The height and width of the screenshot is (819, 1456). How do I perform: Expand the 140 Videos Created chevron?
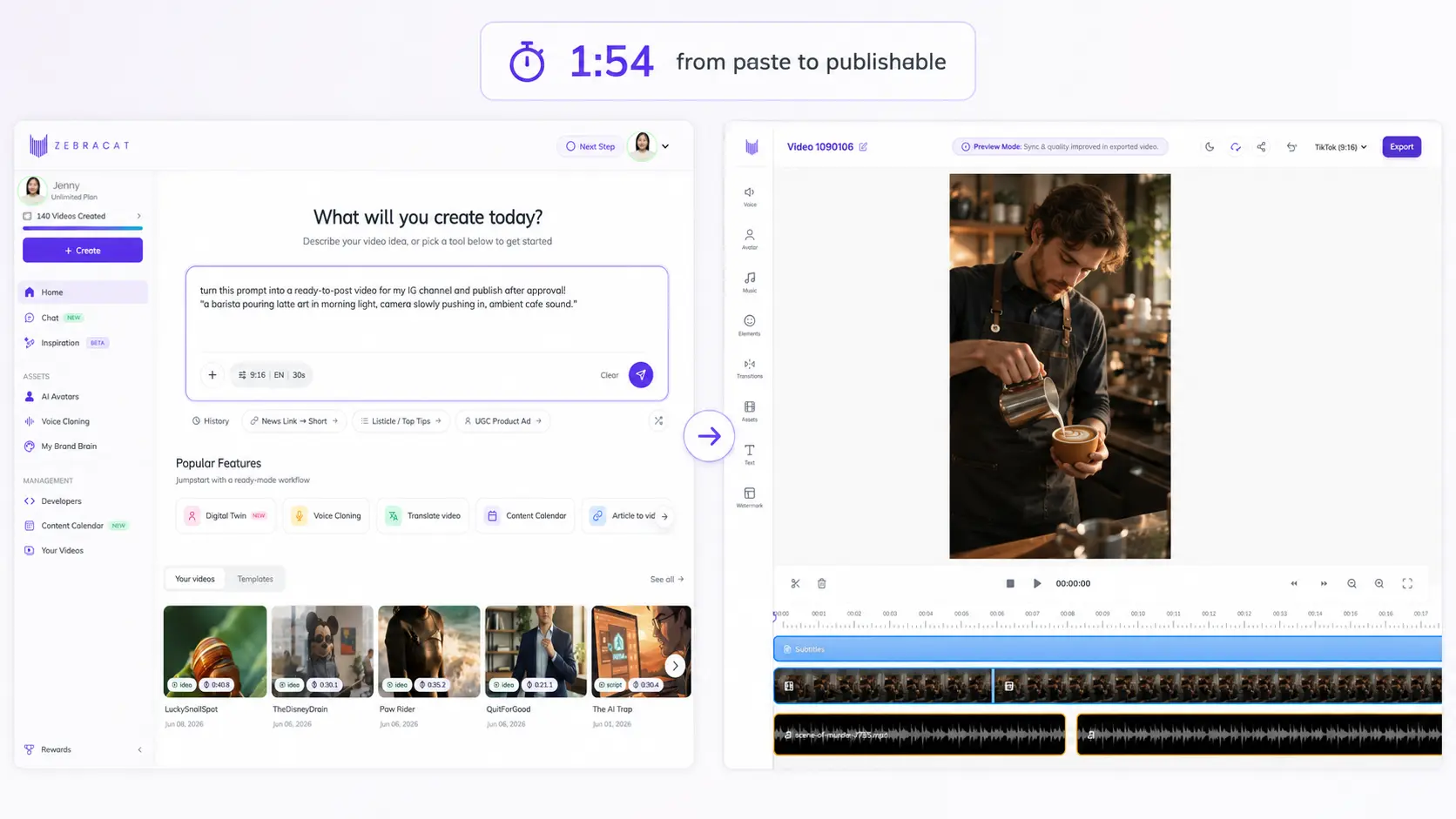(x=138, y=216)
